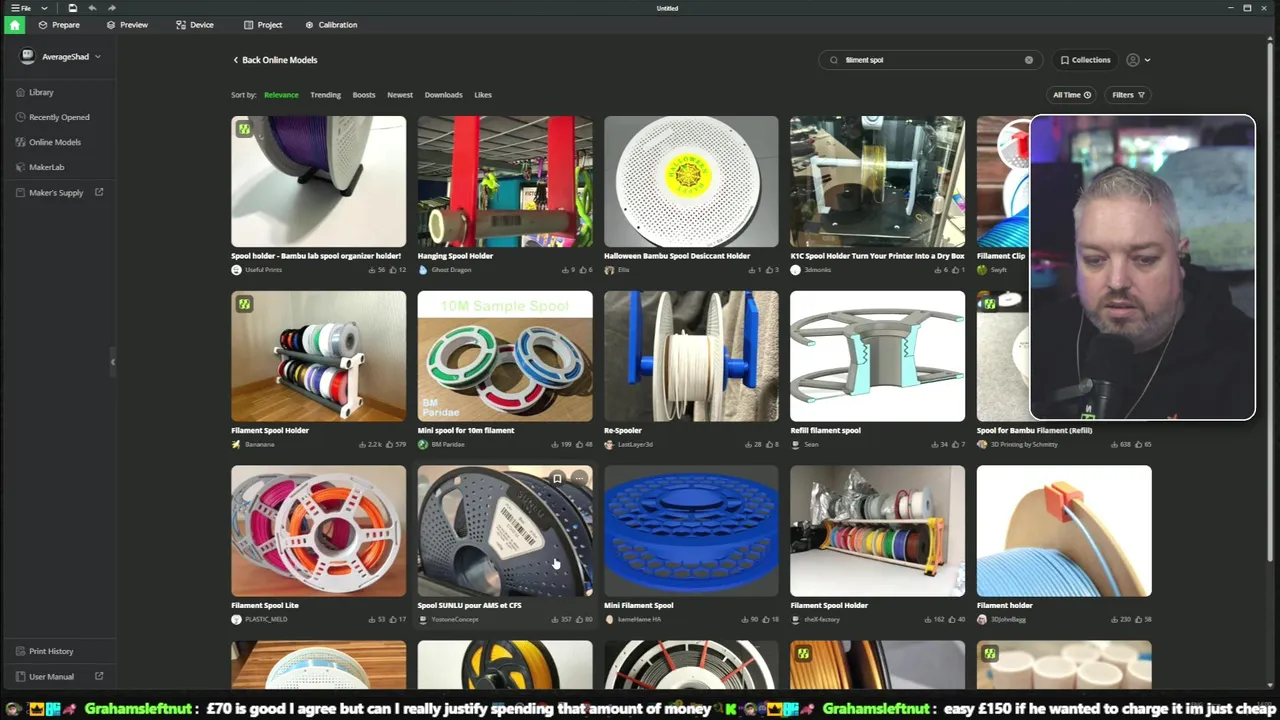
Task: Open the Project tab
Action: [x=263, y=25]
